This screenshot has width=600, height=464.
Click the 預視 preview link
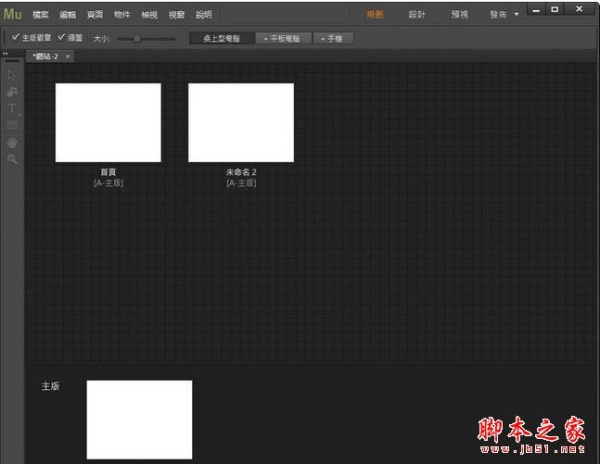click(x=459, y=15)
